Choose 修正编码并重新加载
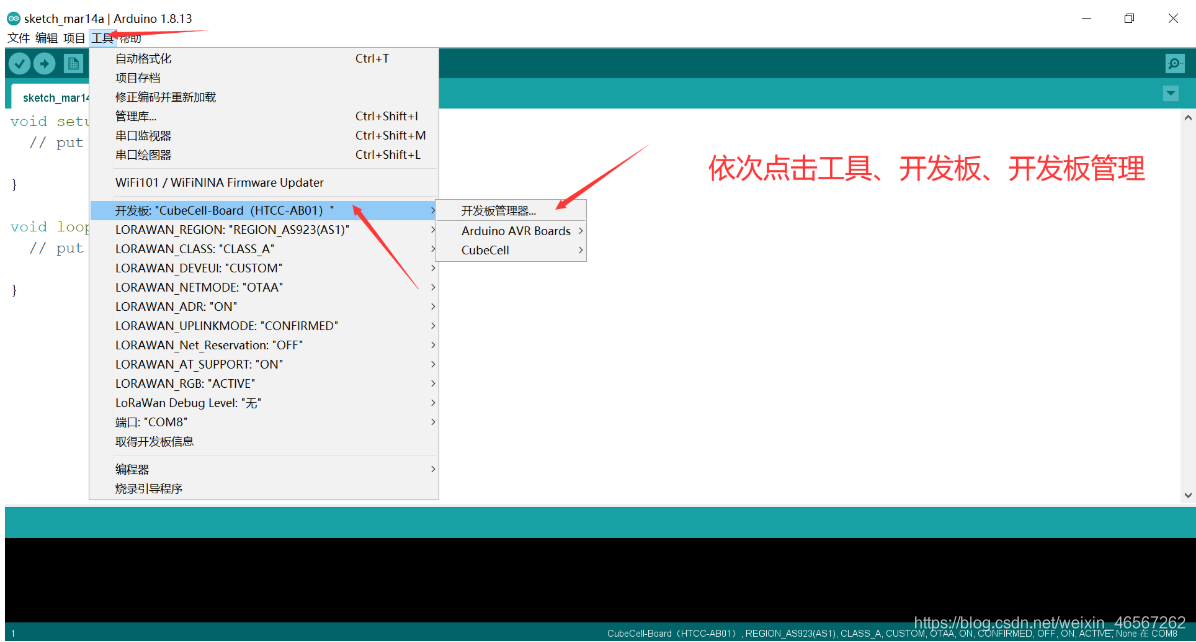 tap(264, 97)
